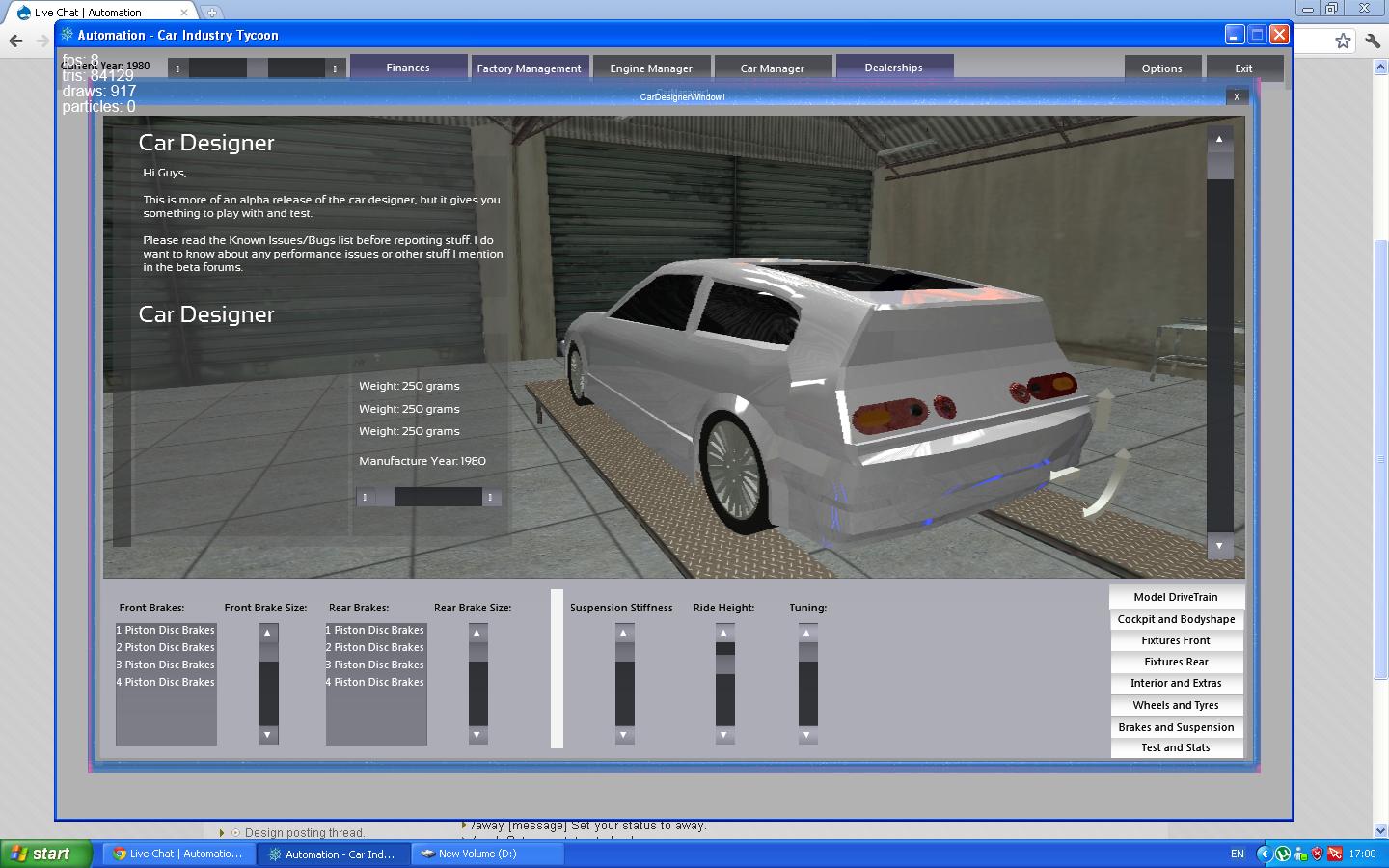The width and height of the screenshot is (1389, 868).
Task: Open Test and Stats section
Action: tap(1176, 747)
